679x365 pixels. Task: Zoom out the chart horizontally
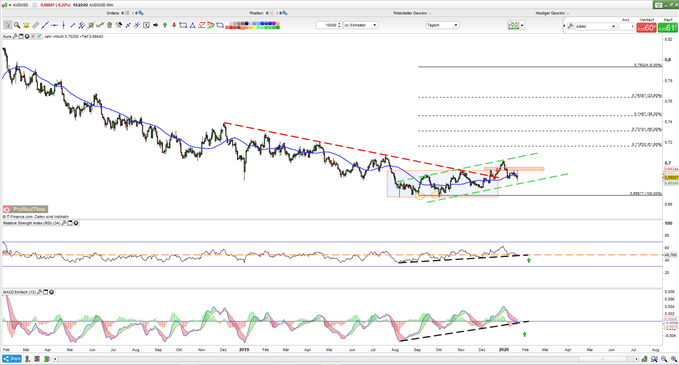click(x=664, y=359)
